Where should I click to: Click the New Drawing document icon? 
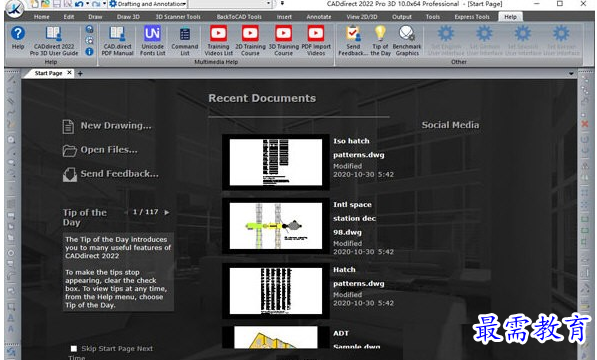pyautogui.click(x=68, y=126)
